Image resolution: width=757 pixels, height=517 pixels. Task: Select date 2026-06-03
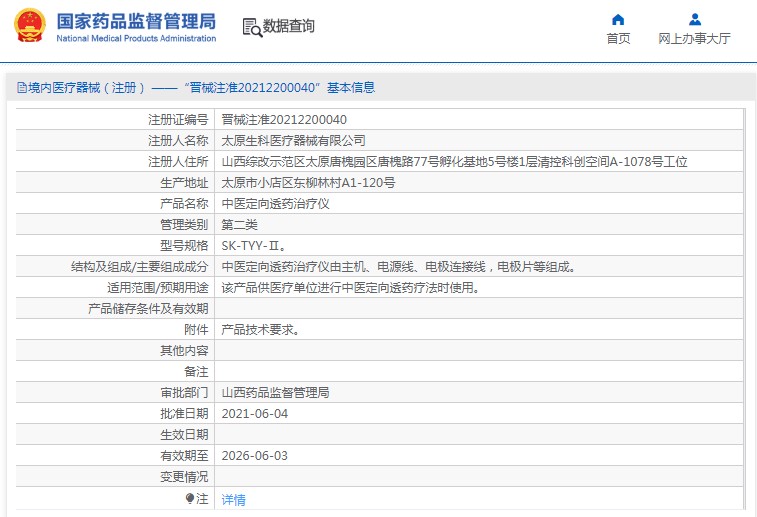click(254, 456)
